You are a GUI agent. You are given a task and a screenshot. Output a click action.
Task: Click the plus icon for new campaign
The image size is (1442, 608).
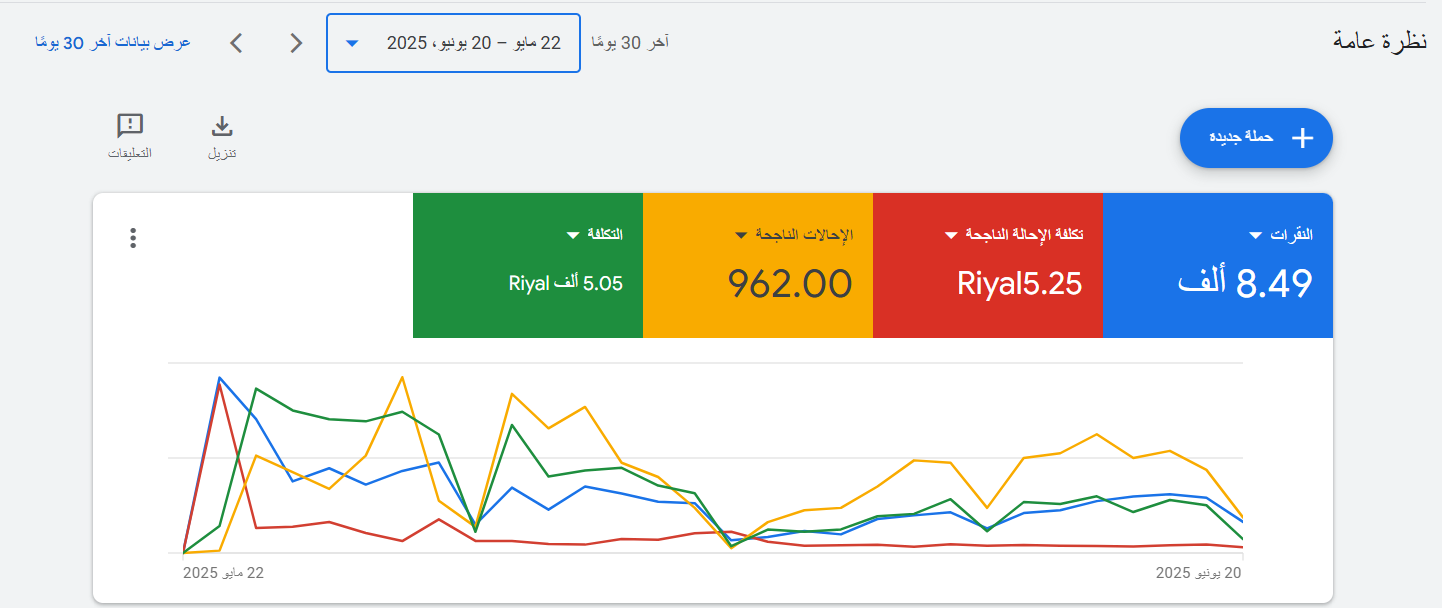[1301, 138]
